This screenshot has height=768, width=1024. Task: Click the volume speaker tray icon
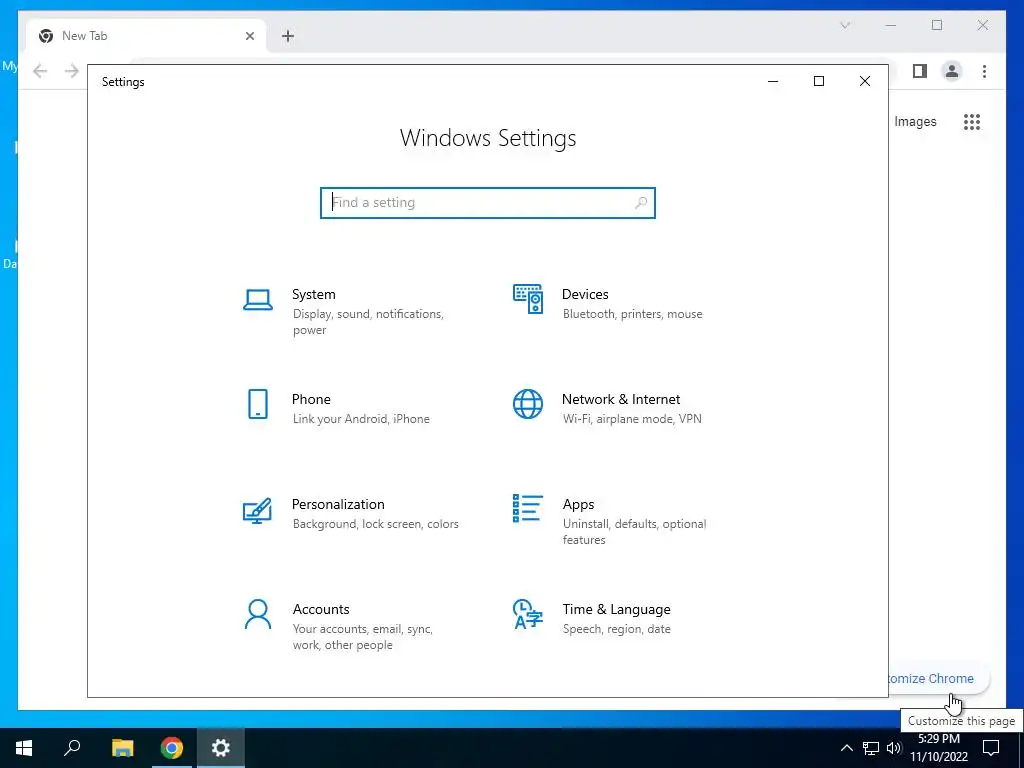893,748
